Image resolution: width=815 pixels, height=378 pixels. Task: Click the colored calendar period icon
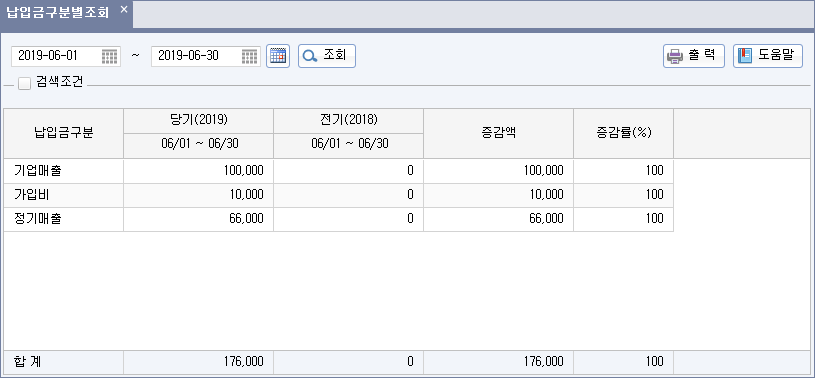tap(278, 56)
